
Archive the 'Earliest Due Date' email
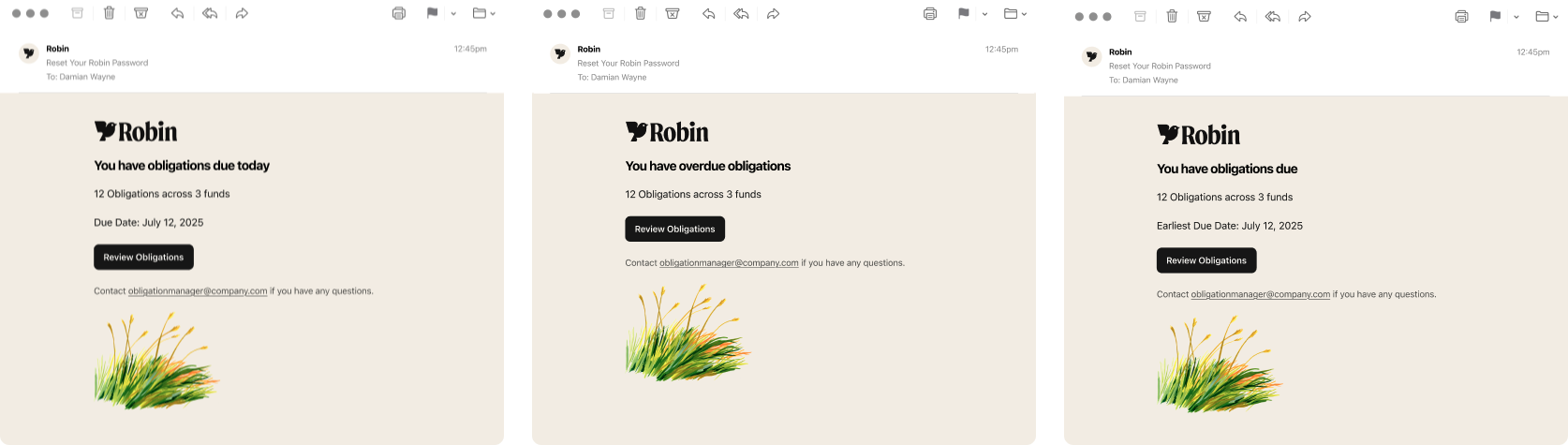tap(1140, 16)
